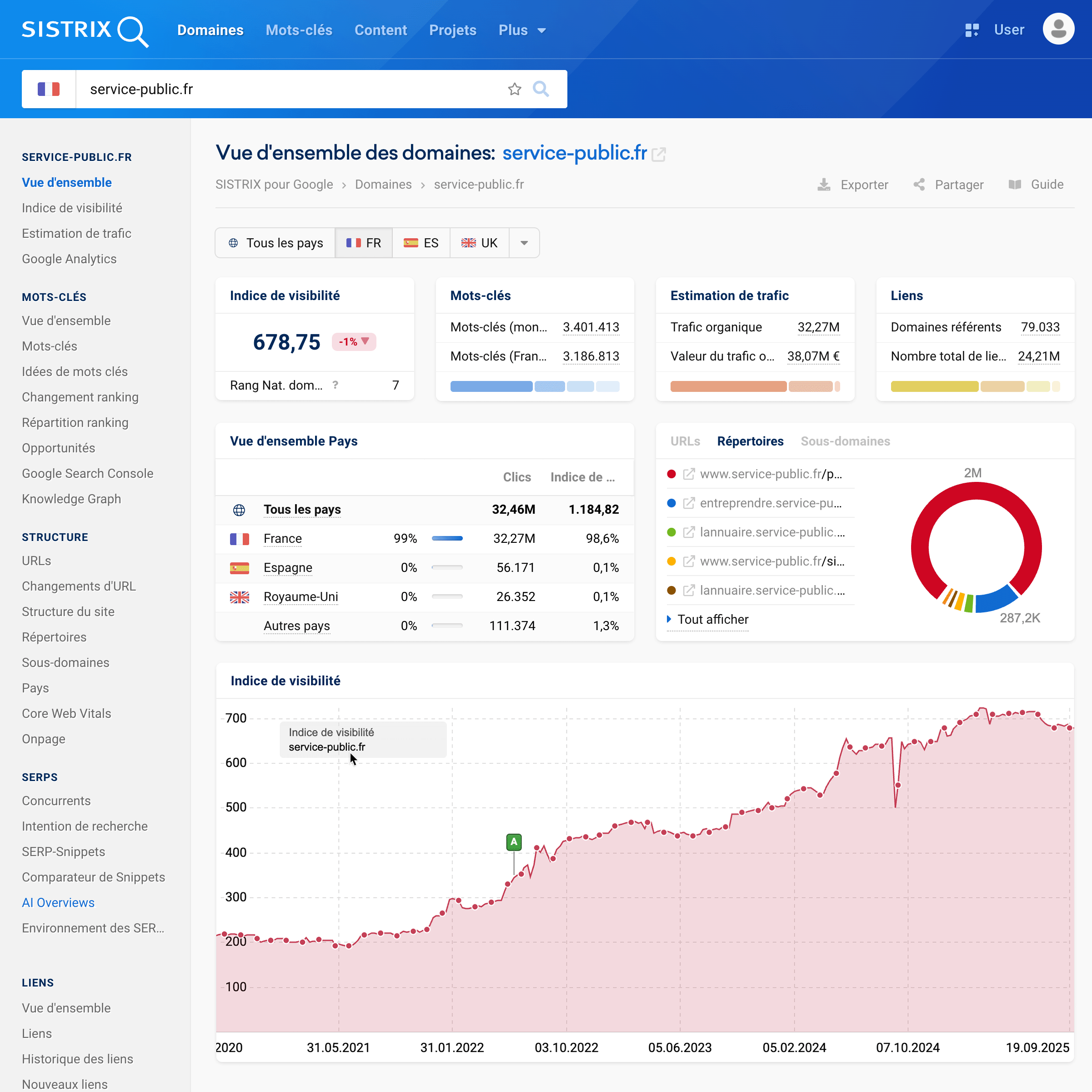This screenshot has width=1092, height=1092.
Task: Click the favorite star icon in search bar
Action: 514,89
